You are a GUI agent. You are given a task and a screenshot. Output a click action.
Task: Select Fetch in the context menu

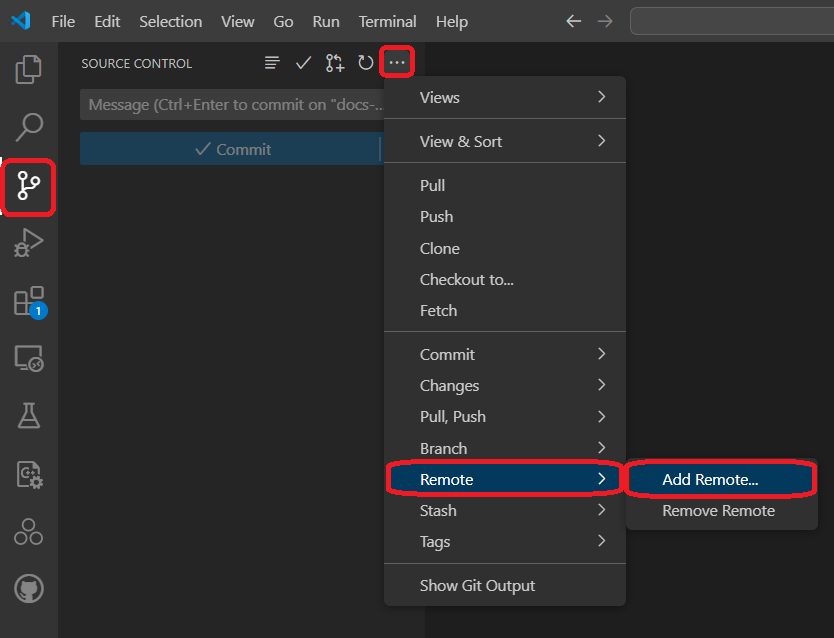point(438,310)
